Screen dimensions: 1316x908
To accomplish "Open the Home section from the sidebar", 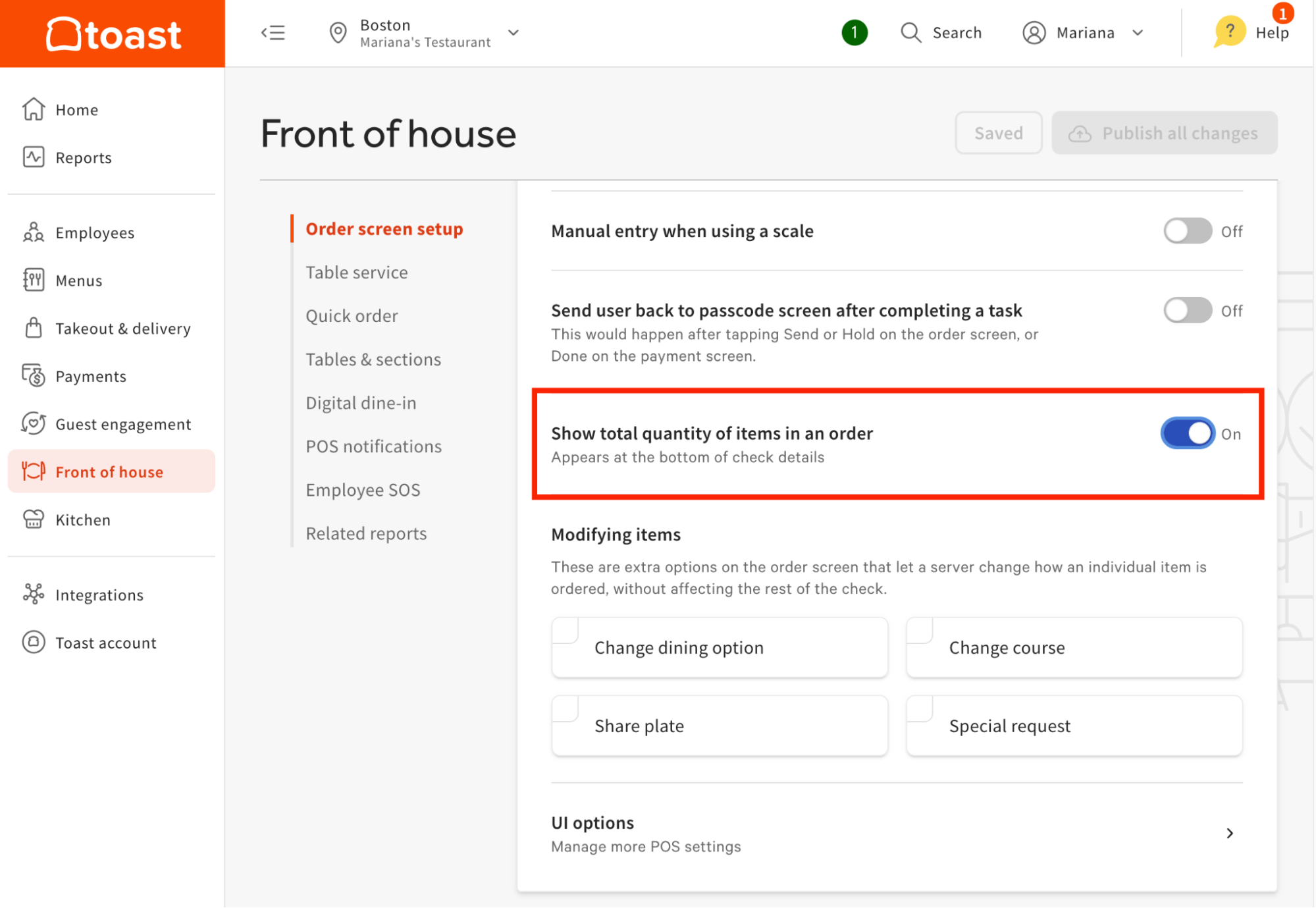I will [76, 109].
